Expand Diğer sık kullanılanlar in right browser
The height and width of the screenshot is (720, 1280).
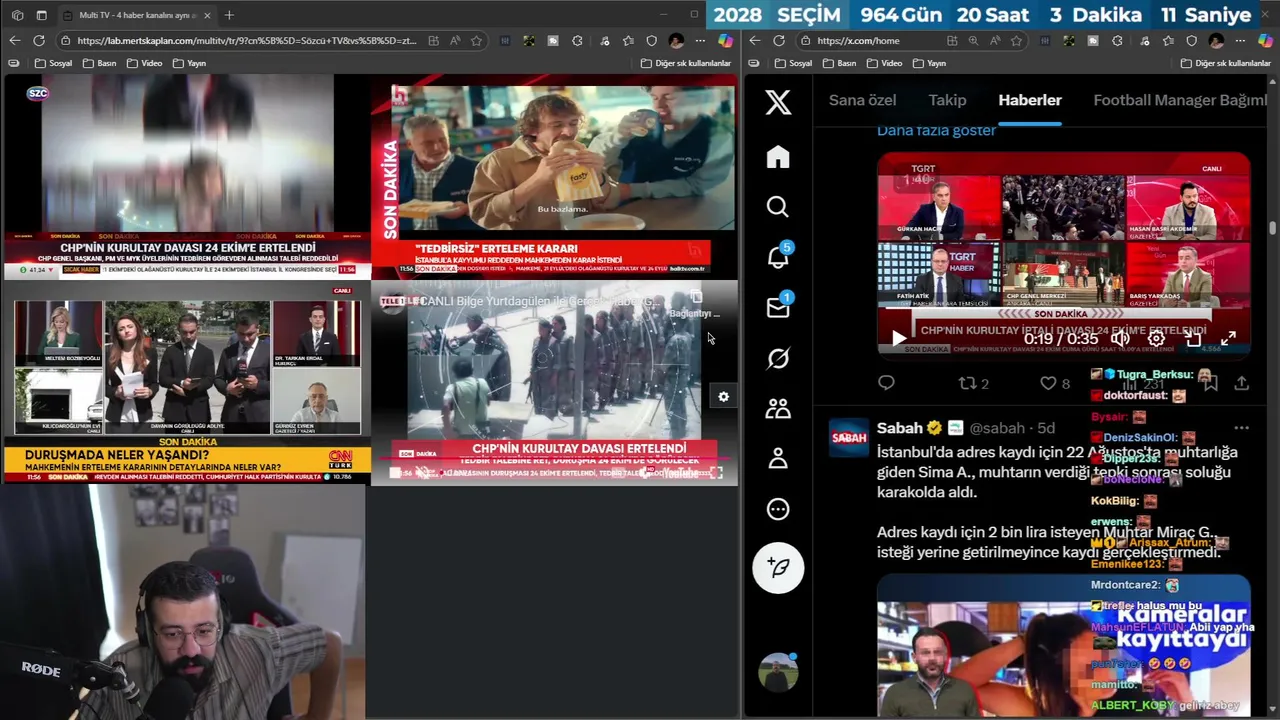1225,63
